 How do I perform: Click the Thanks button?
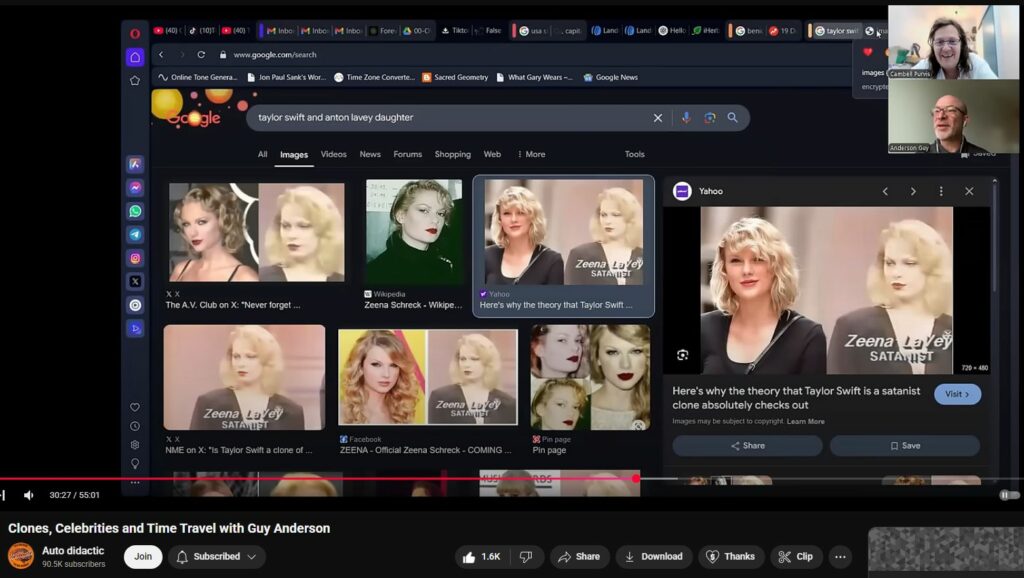point(731,556)
